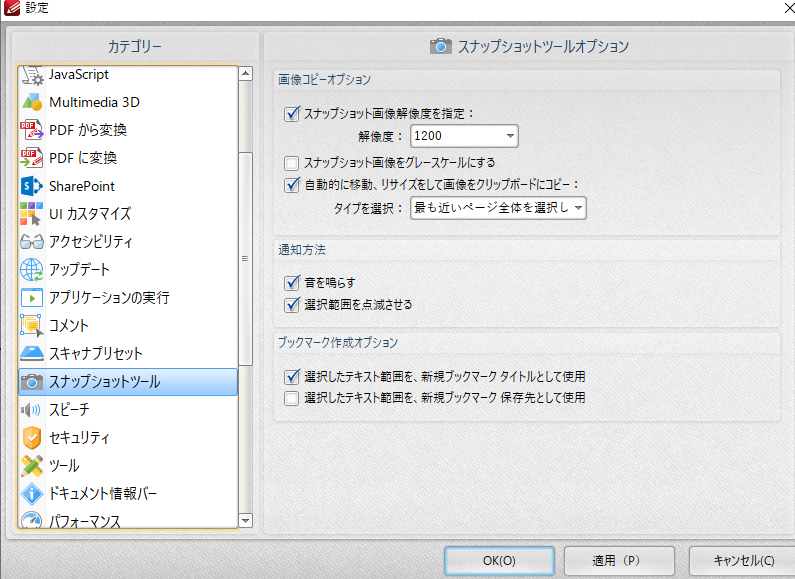Image resolution: width=795 pixels, height=579 pixels.
Task: Click the OK(O) button
Action: (x=499, y=561)
